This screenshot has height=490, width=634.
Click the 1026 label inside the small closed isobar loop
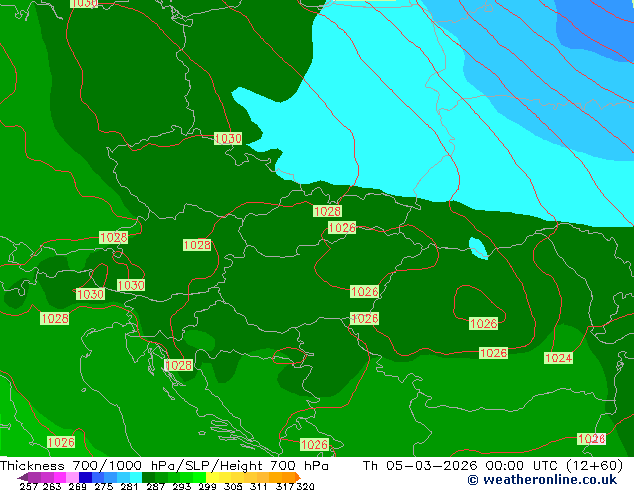[484, 323]
